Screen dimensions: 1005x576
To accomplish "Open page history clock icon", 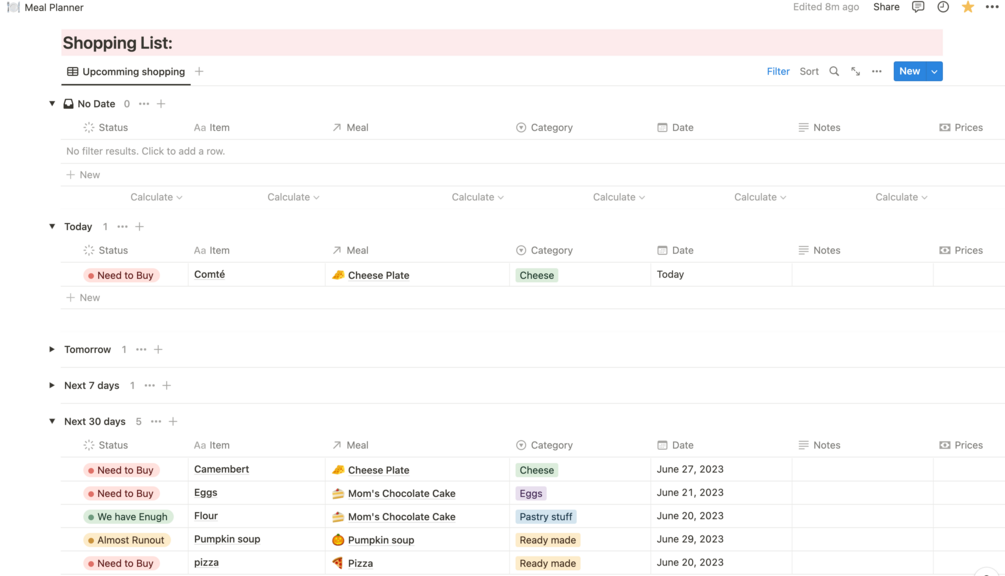I will click(943, 7).
